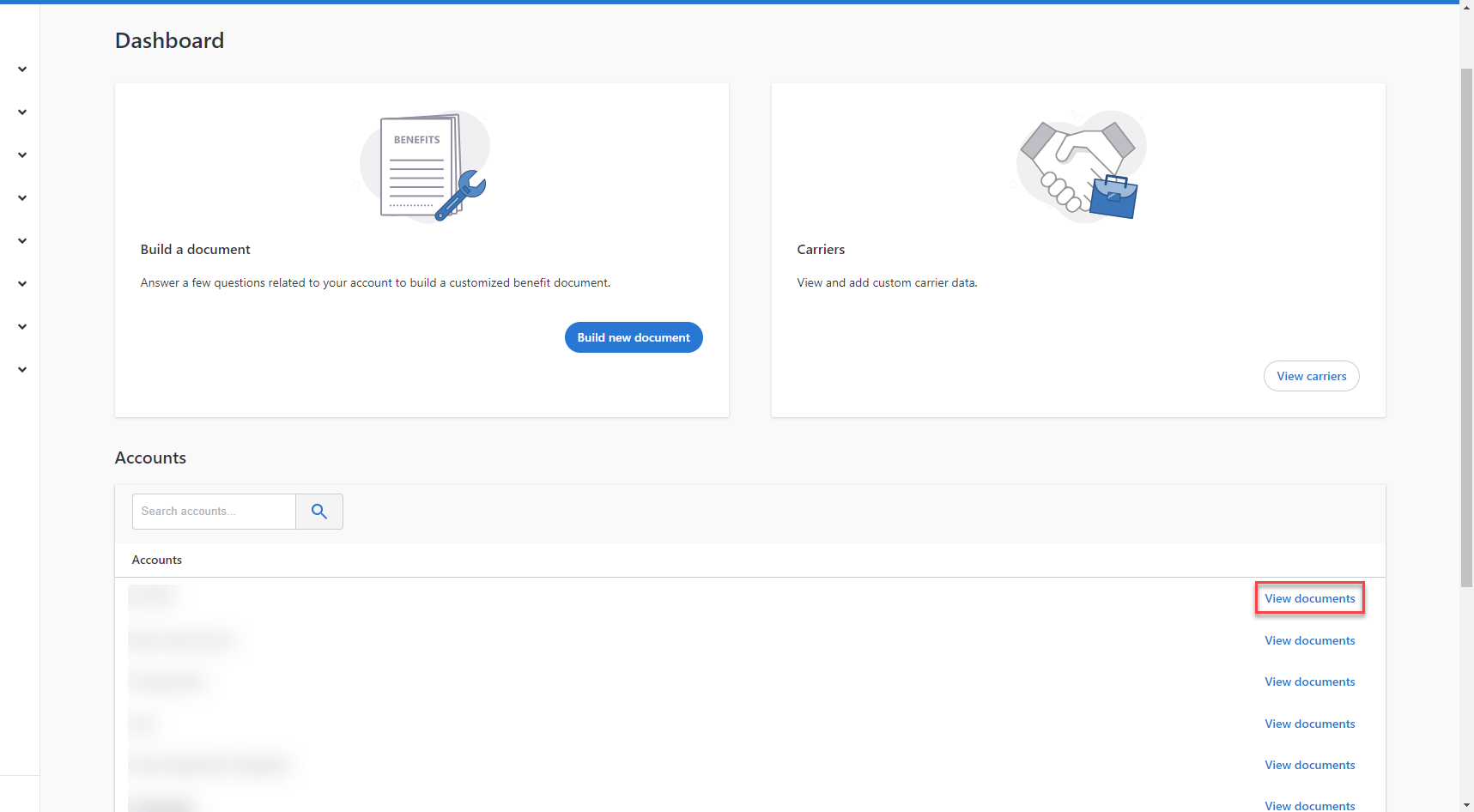Viewport: 1474px width, 812px height.
Task: Expand the second sidebar section
Action: click(21, 112)
